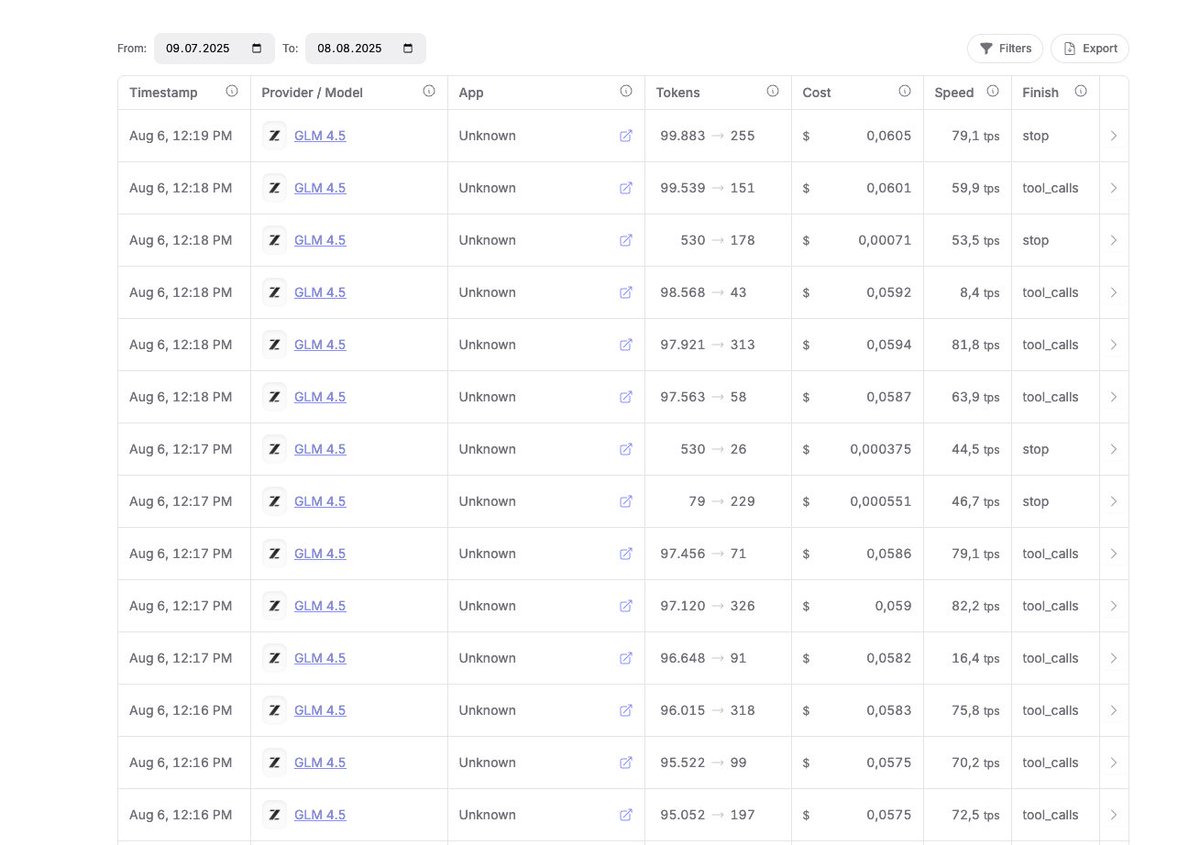Expand details chevron for the 530 → 26 row

pos(1114,449)
